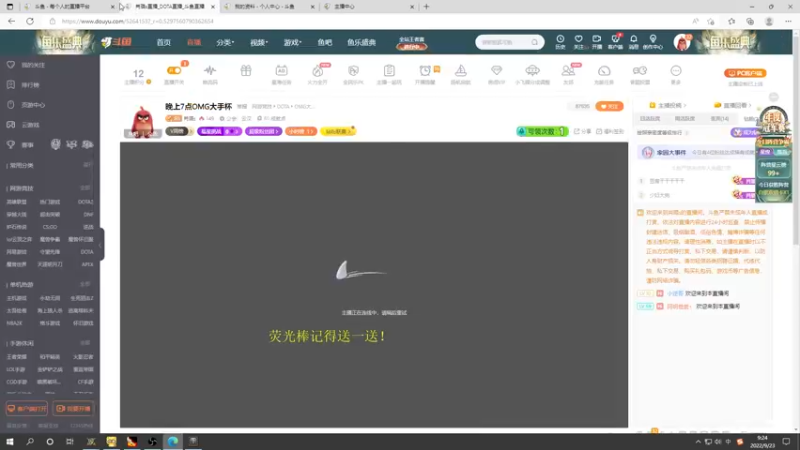
Task: Click the orange PC客户端 button
Action: [x=745, y=73]
